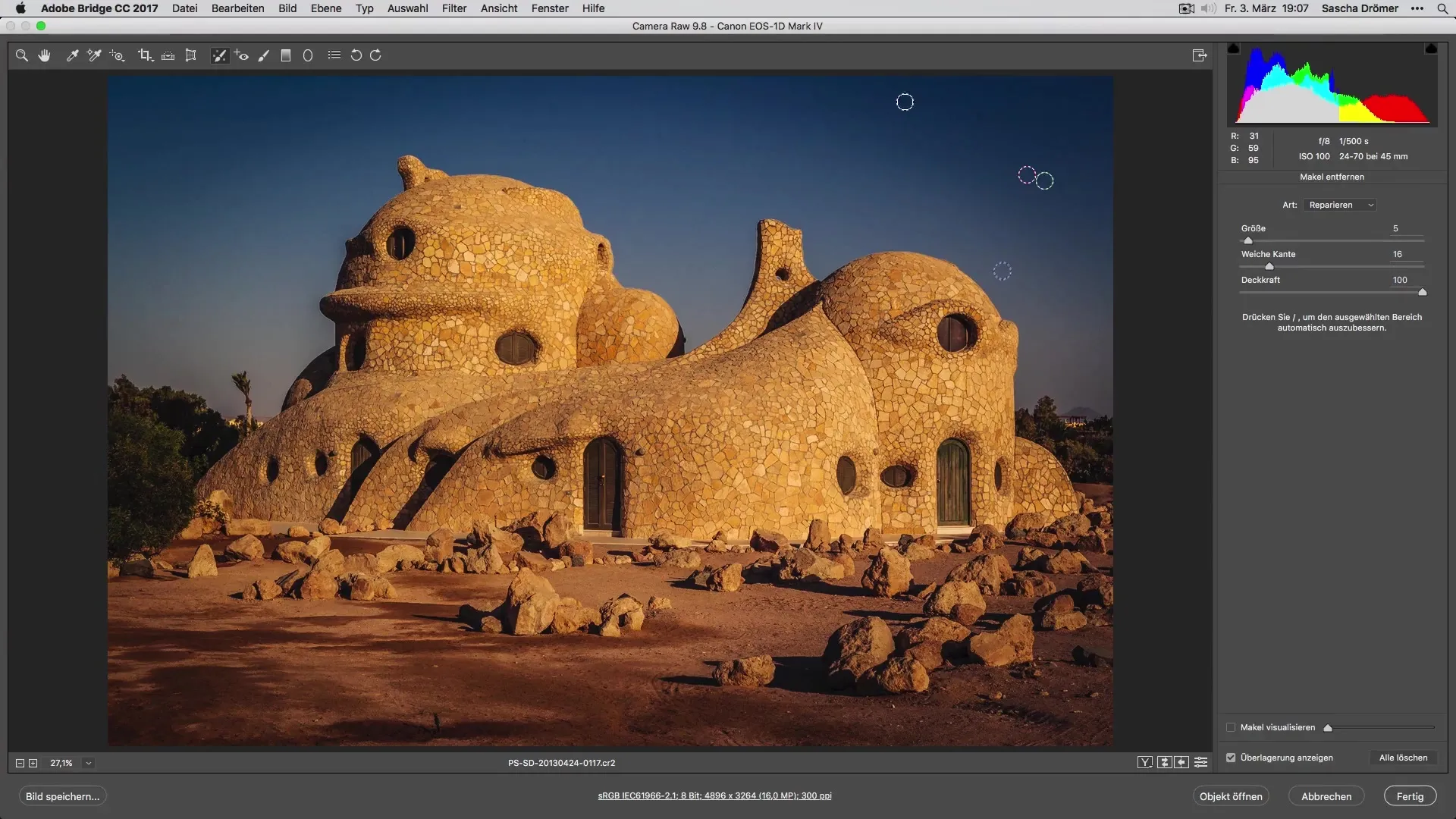Pick the White Balance eyedropper tool
This screenshot has height=819, width=1456.
click(x=72, y=55)
